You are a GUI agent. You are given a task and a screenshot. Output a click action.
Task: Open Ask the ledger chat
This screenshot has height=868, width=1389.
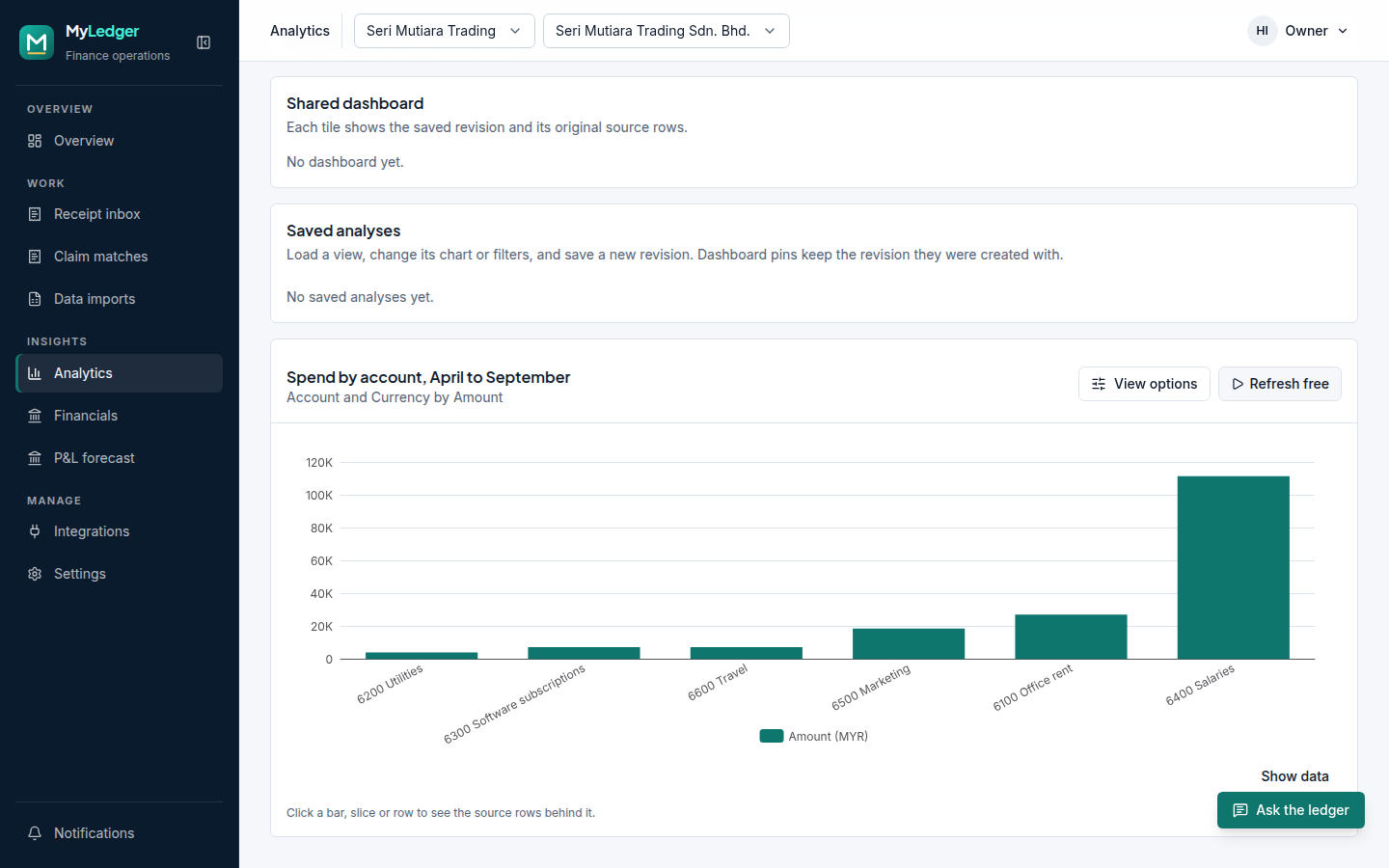1291,810
